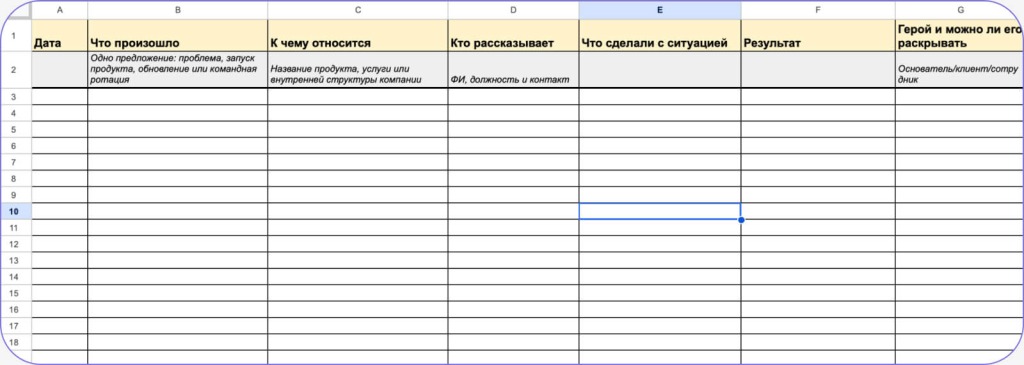Select column C header
Screen dimensions: 1024x365
(358, 10)
